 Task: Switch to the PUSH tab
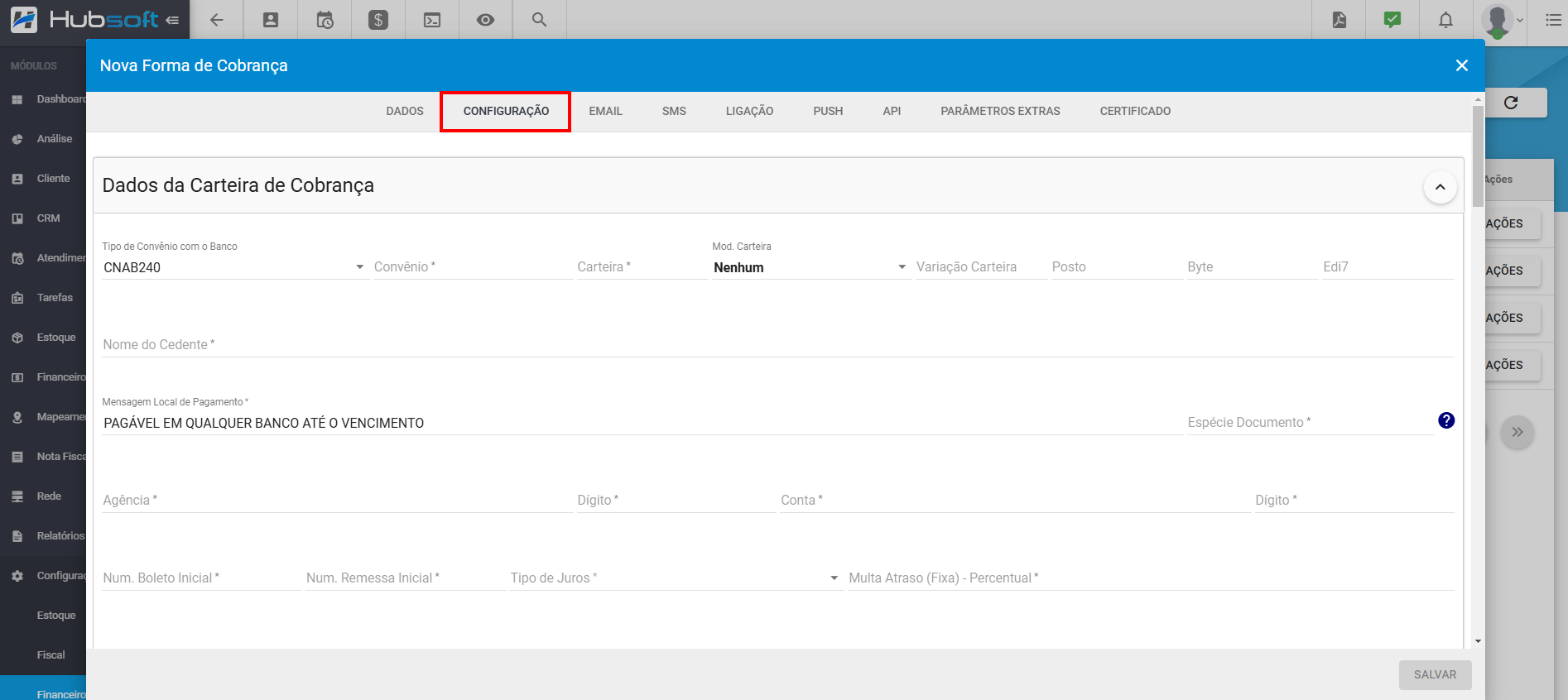click(x=828, y=111)
